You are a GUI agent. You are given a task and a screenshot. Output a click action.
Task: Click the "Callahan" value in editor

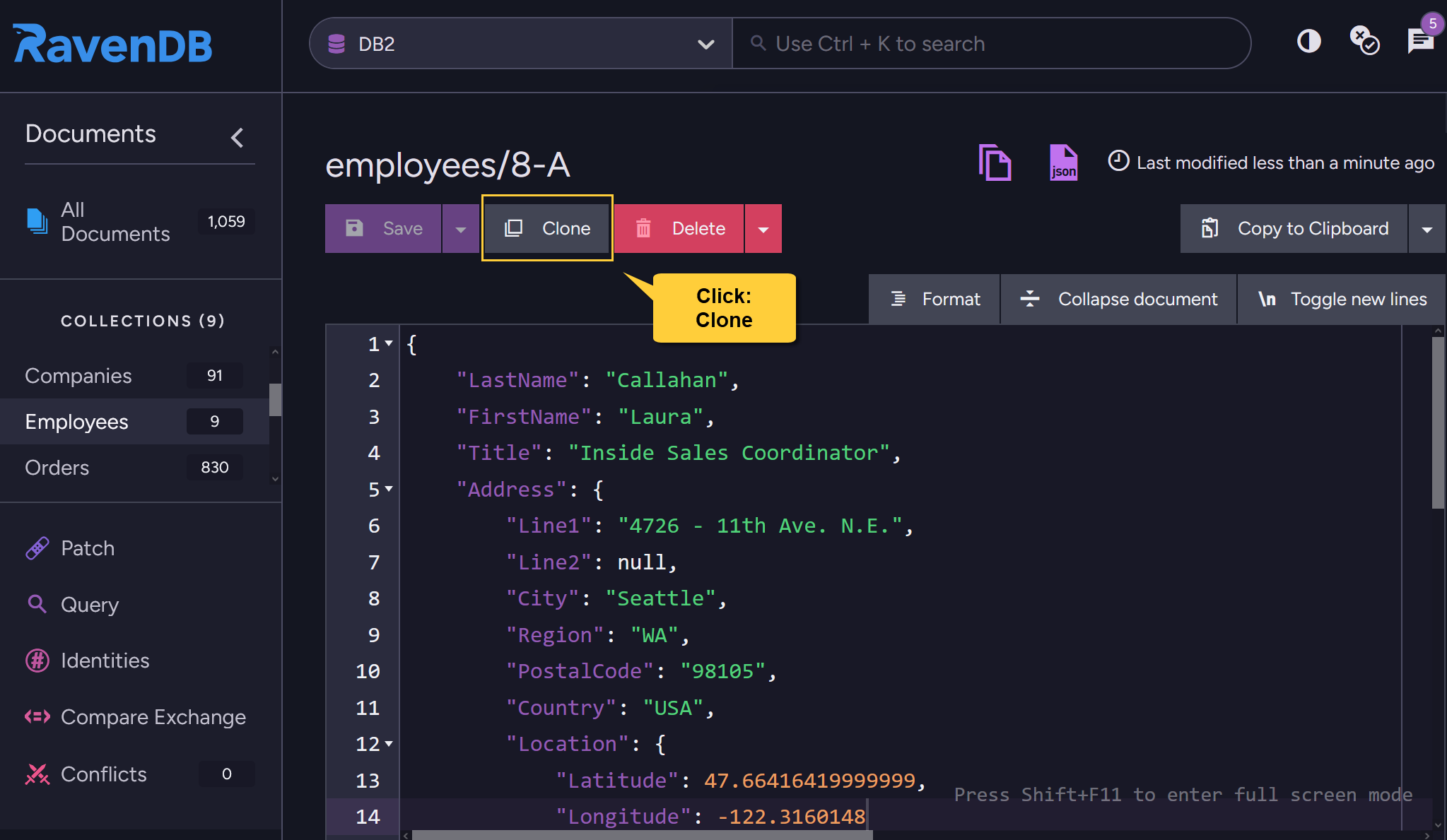click(667, 380)
